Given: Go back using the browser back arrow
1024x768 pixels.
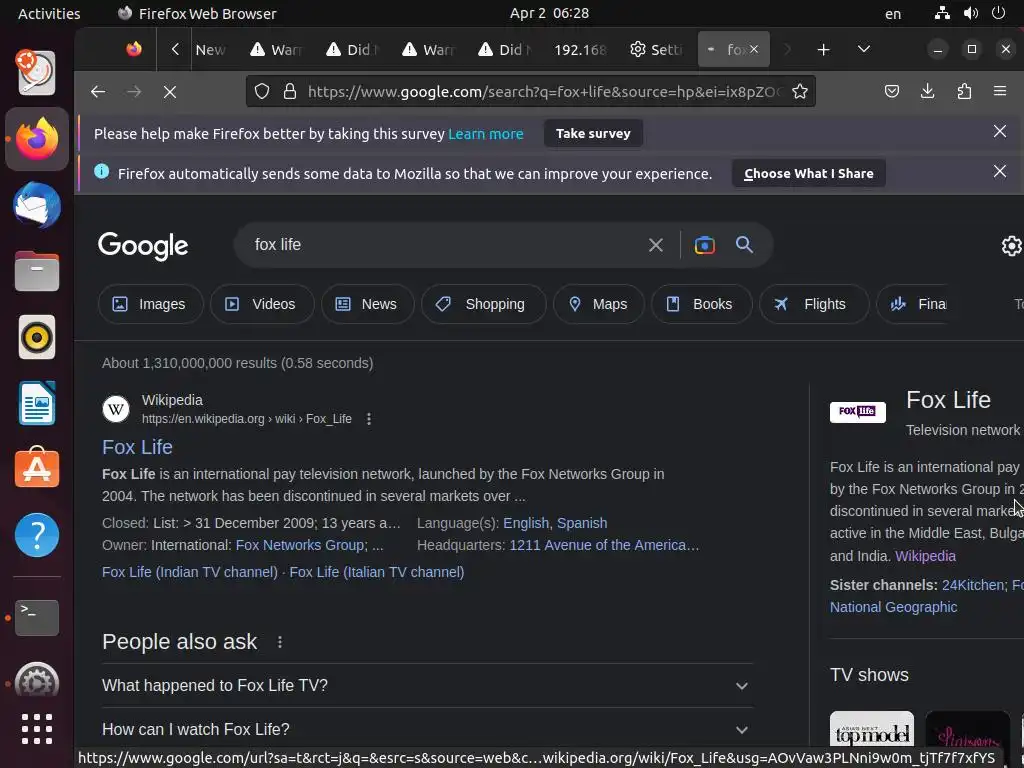Looking at the screenshot, I should [98, 92].
